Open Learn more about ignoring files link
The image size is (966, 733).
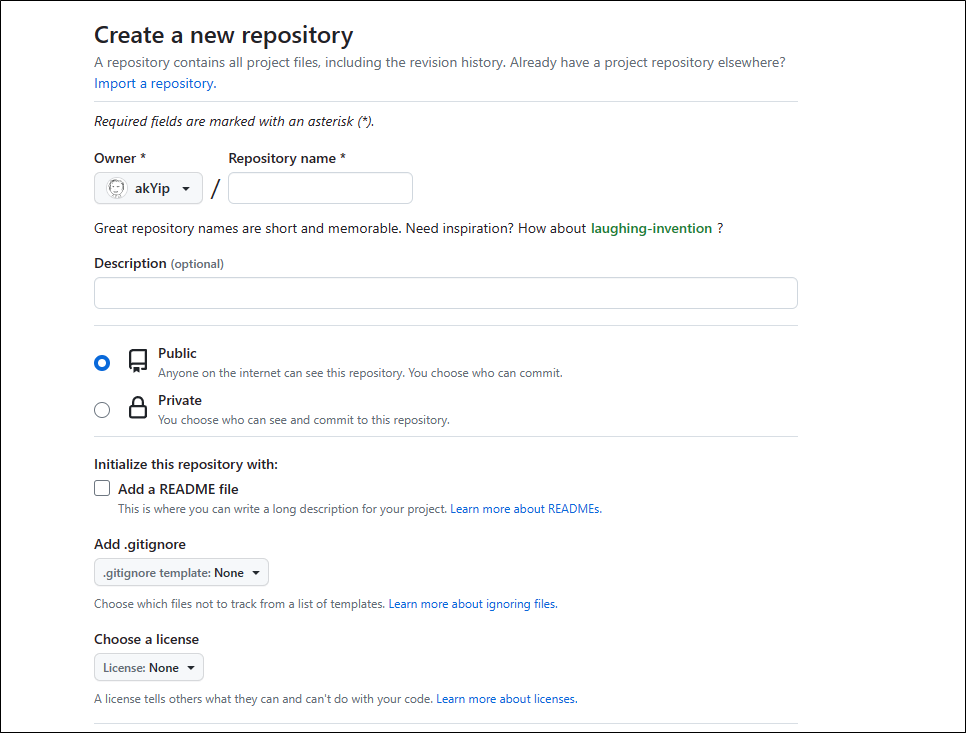pos(473,604)
